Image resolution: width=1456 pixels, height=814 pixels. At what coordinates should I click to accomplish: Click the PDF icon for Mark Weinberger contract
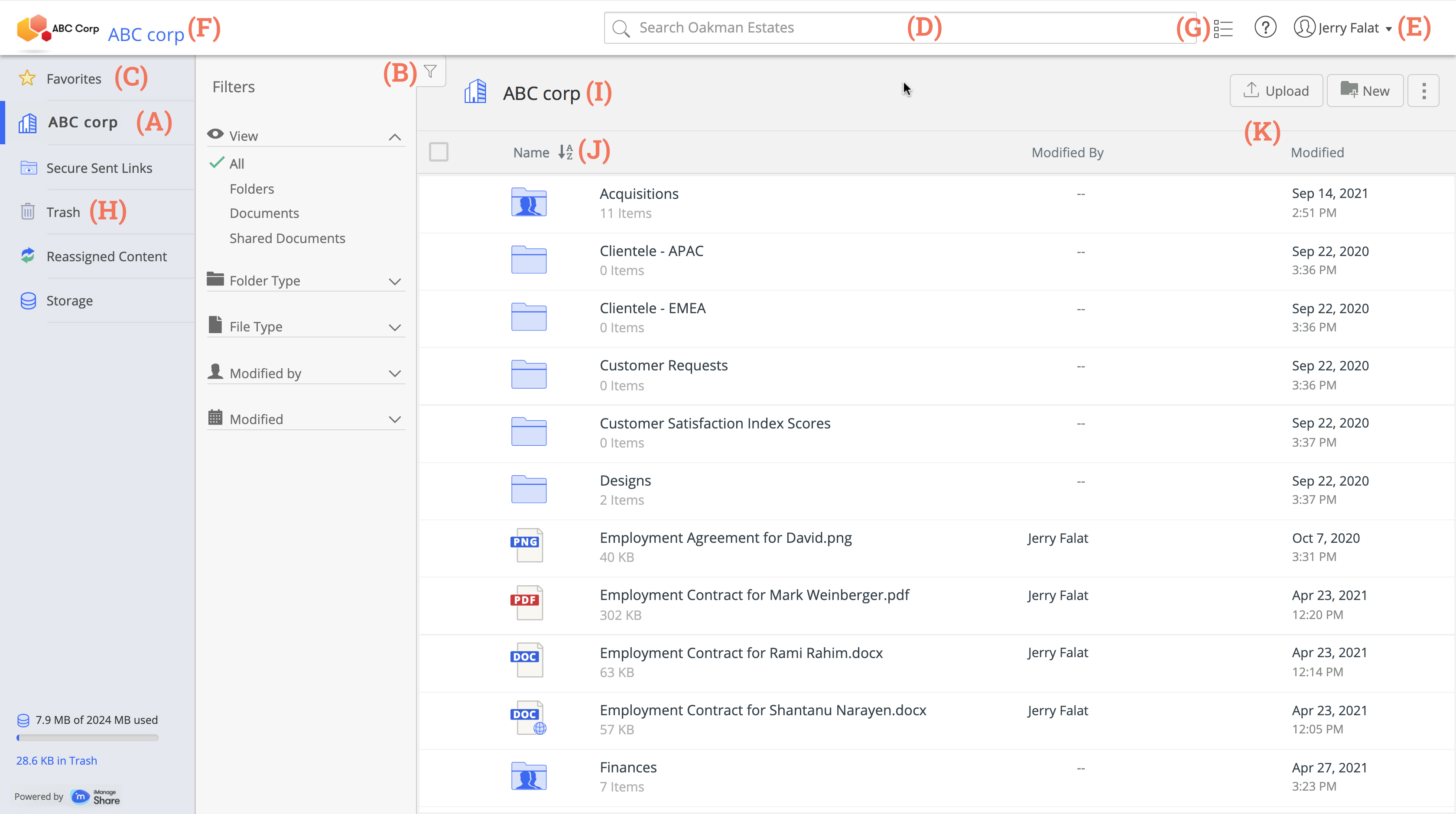(527, 603)
